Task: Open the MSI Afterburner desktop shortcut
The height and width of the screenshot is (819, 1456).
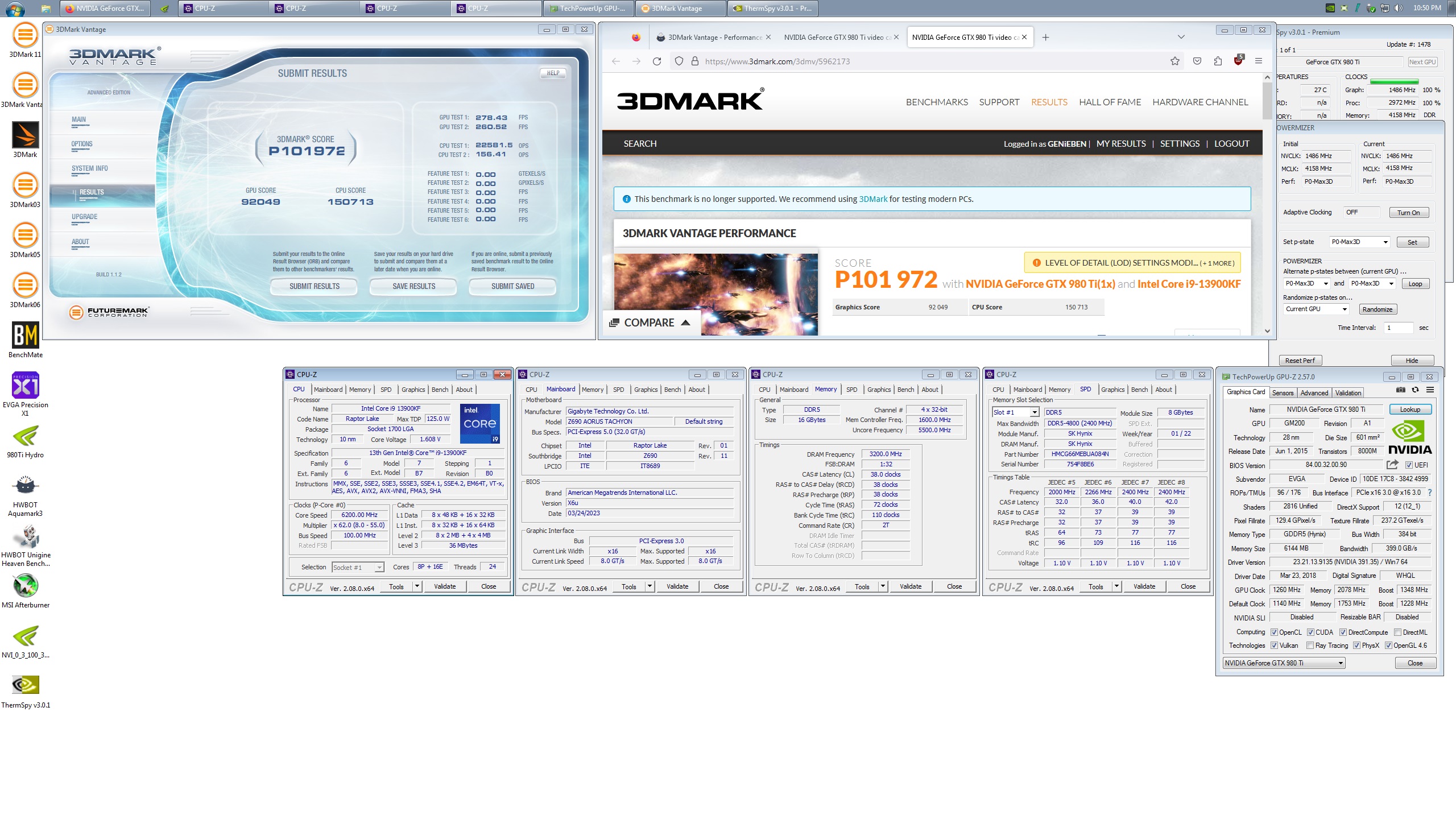Action: click(x=25, y=590)
